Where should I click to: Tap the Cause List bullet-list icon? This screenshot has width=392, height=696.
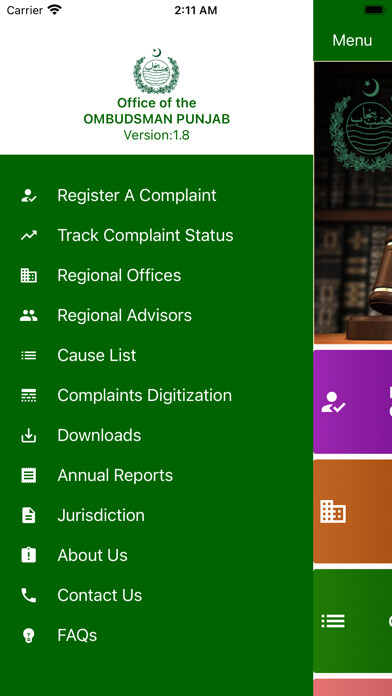[29, 356]
